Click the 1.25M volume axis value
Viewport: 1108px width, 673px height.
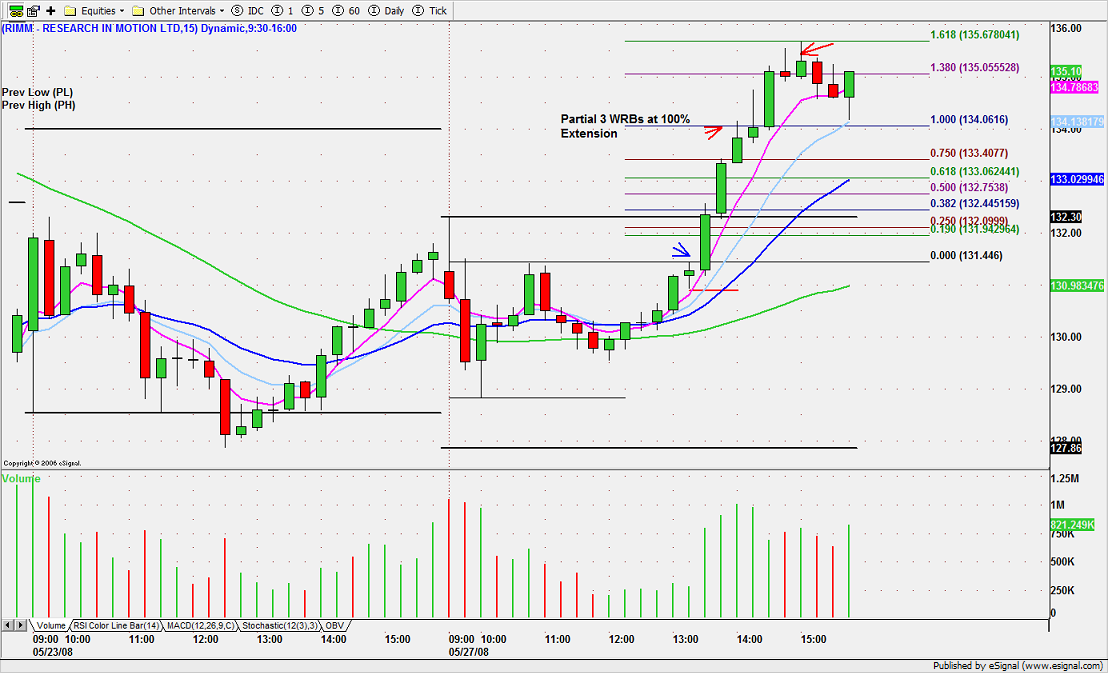click(1063, 479)
